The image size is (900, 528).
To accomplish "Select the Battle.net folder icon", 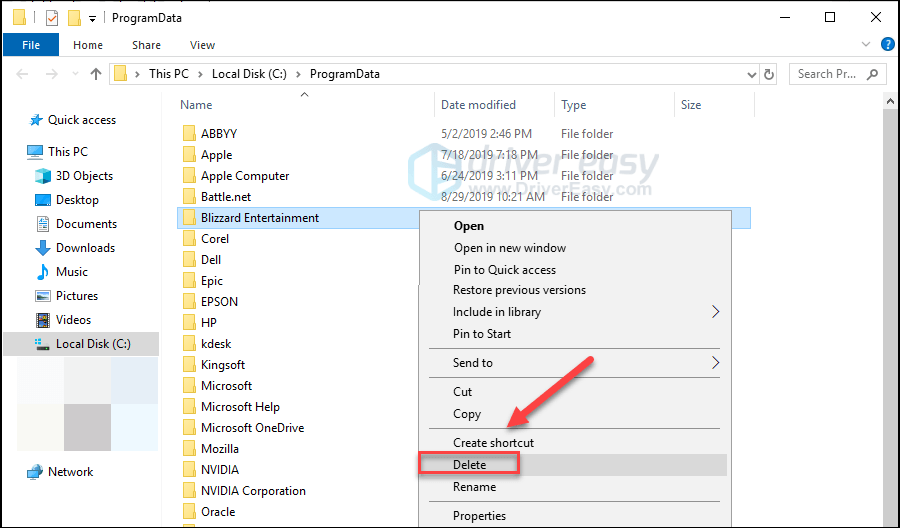I will pos(189,196).
